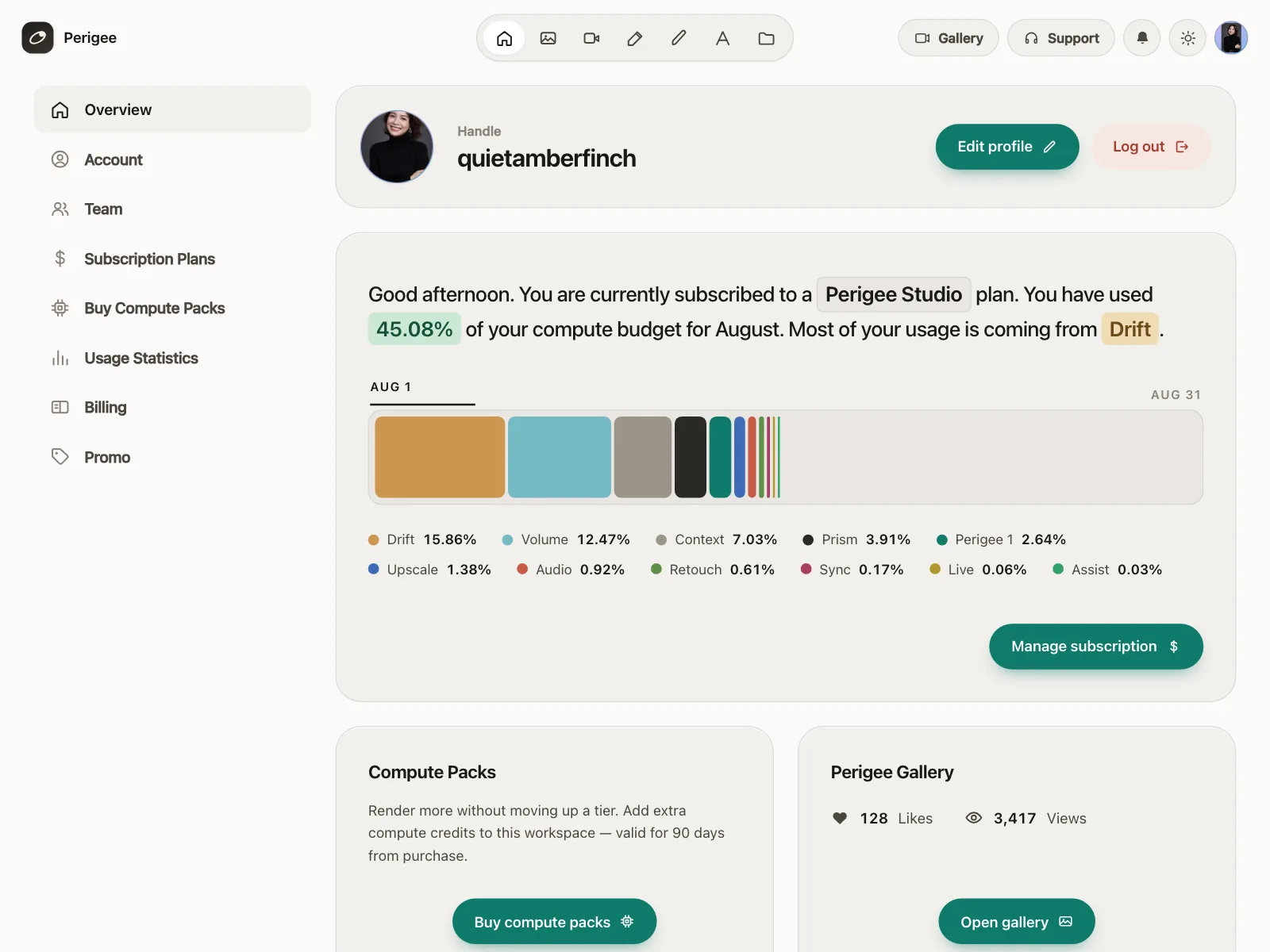1270x952 pixels.
Task: Click the AUG 1 timeline label
Action: point(391,387)
